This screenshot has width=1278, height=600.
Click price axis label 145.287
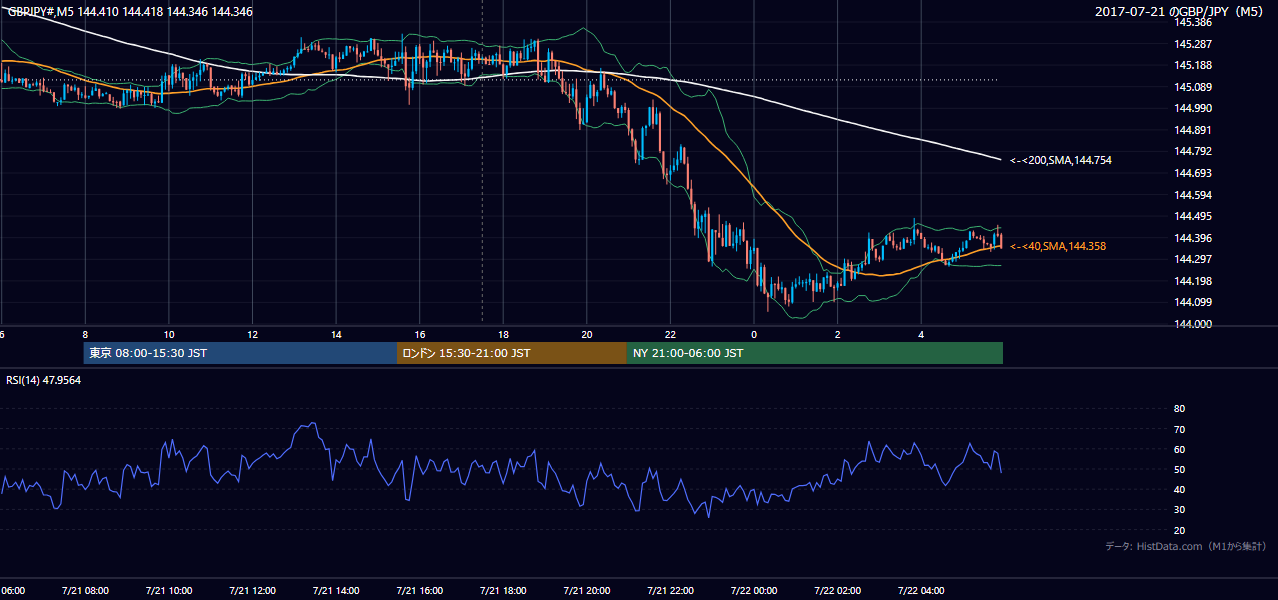(1194, 44)
